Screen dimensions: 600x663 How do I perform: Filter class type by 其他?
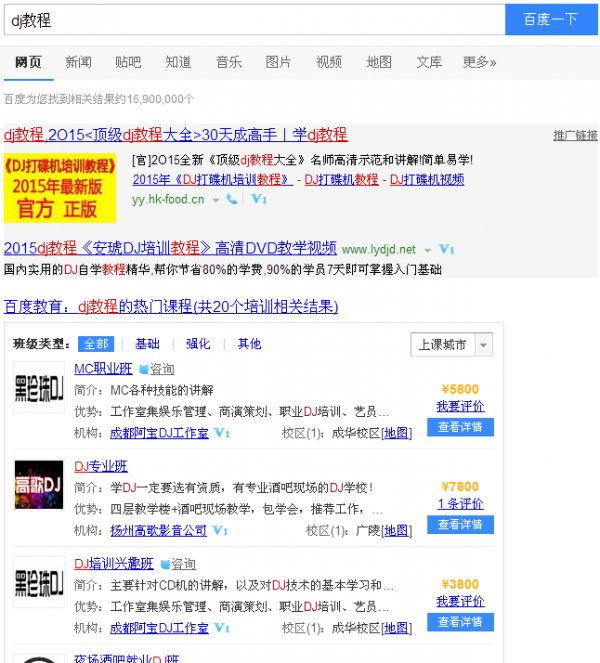249,344
